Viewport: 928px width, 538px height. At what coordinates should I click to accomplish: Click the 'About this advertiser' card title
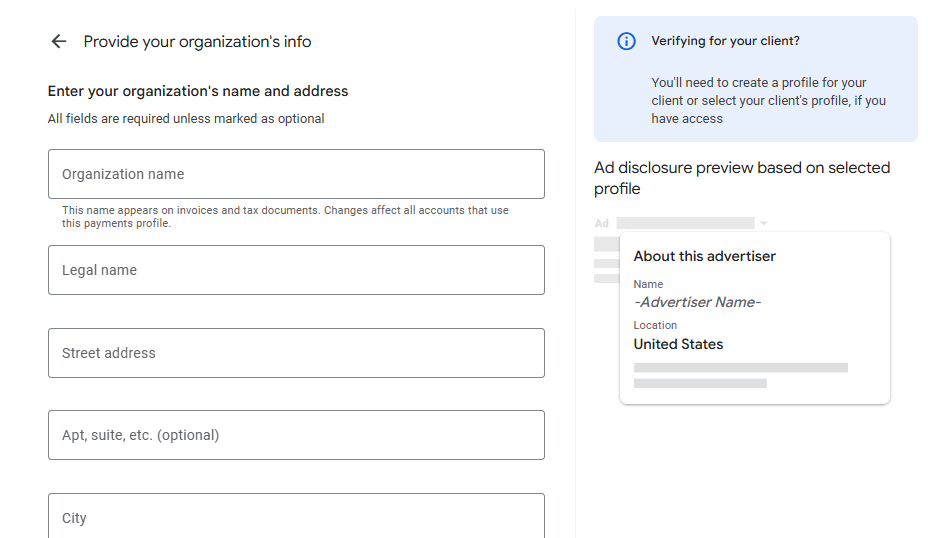coord(704,256)
